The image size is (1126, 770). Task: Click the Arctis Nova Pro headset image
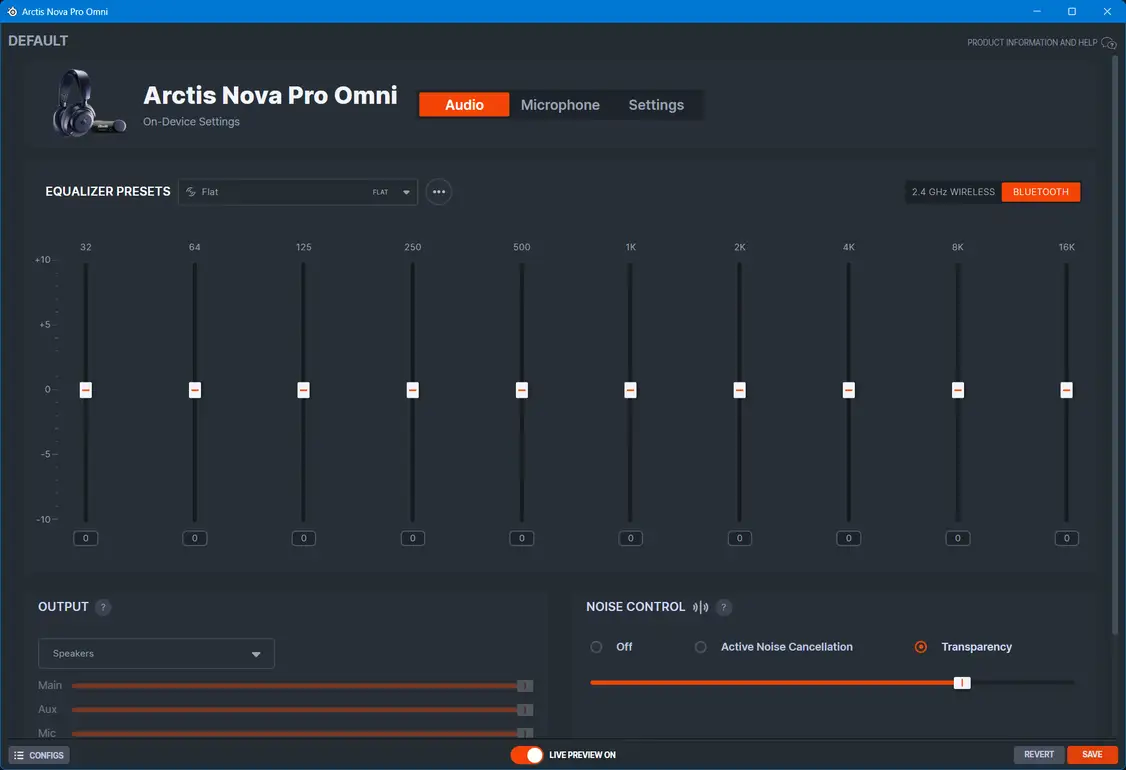tap(88, 103)
